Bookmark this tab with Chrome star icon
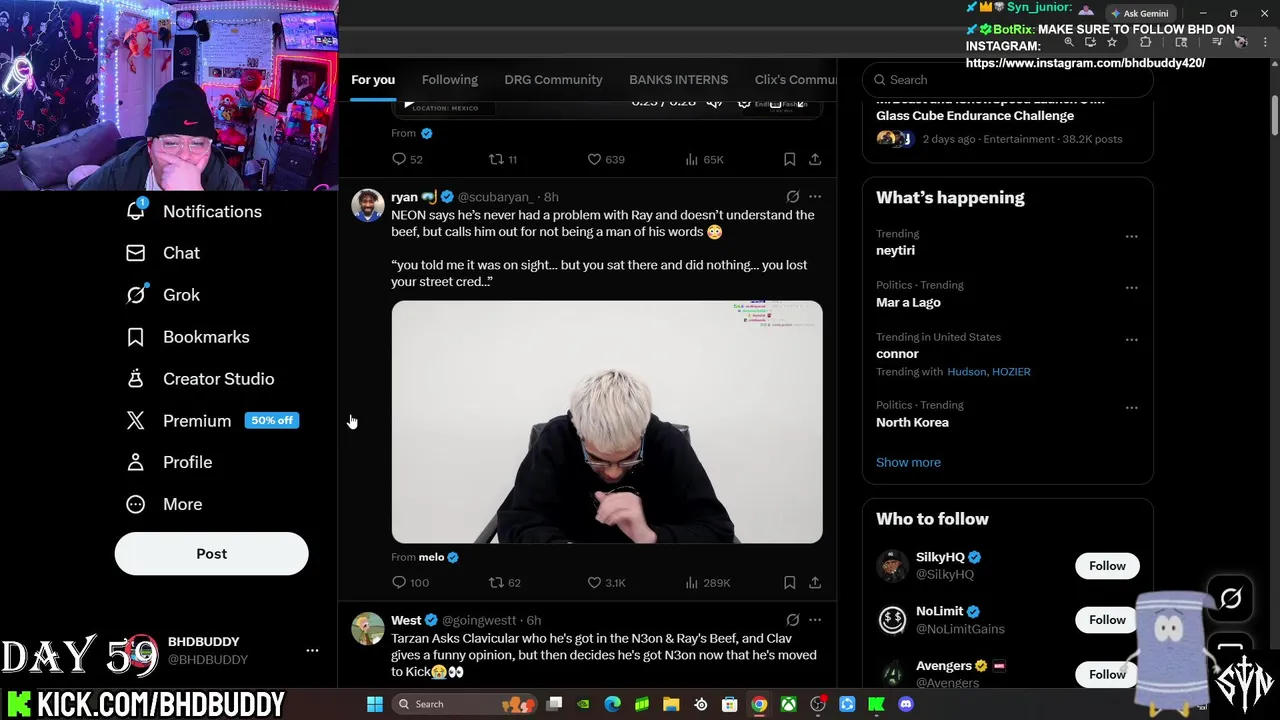This screenshot has height=720, width=1280. (1111, 42)
